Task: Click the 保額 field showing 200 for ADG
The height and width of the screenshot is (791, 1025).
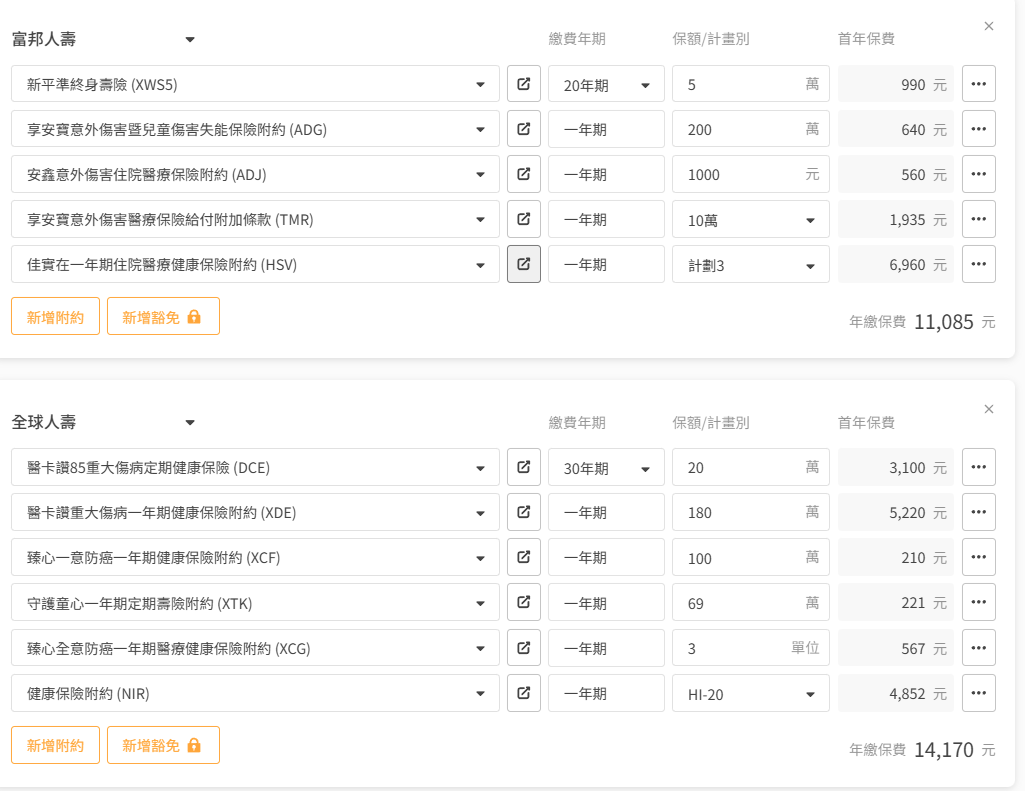Action: [740, 129]
